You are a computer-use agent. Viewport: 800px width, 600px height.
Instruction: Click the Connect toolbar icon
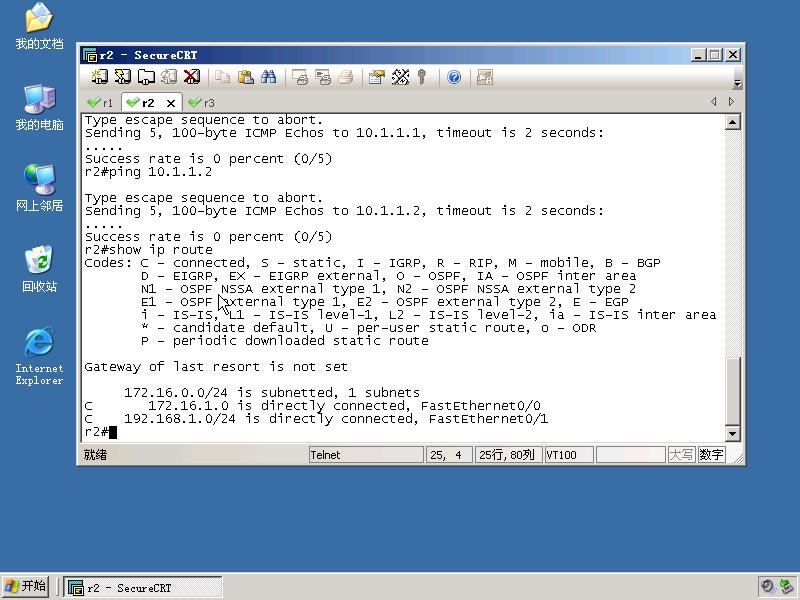click(x=99, y=77)
